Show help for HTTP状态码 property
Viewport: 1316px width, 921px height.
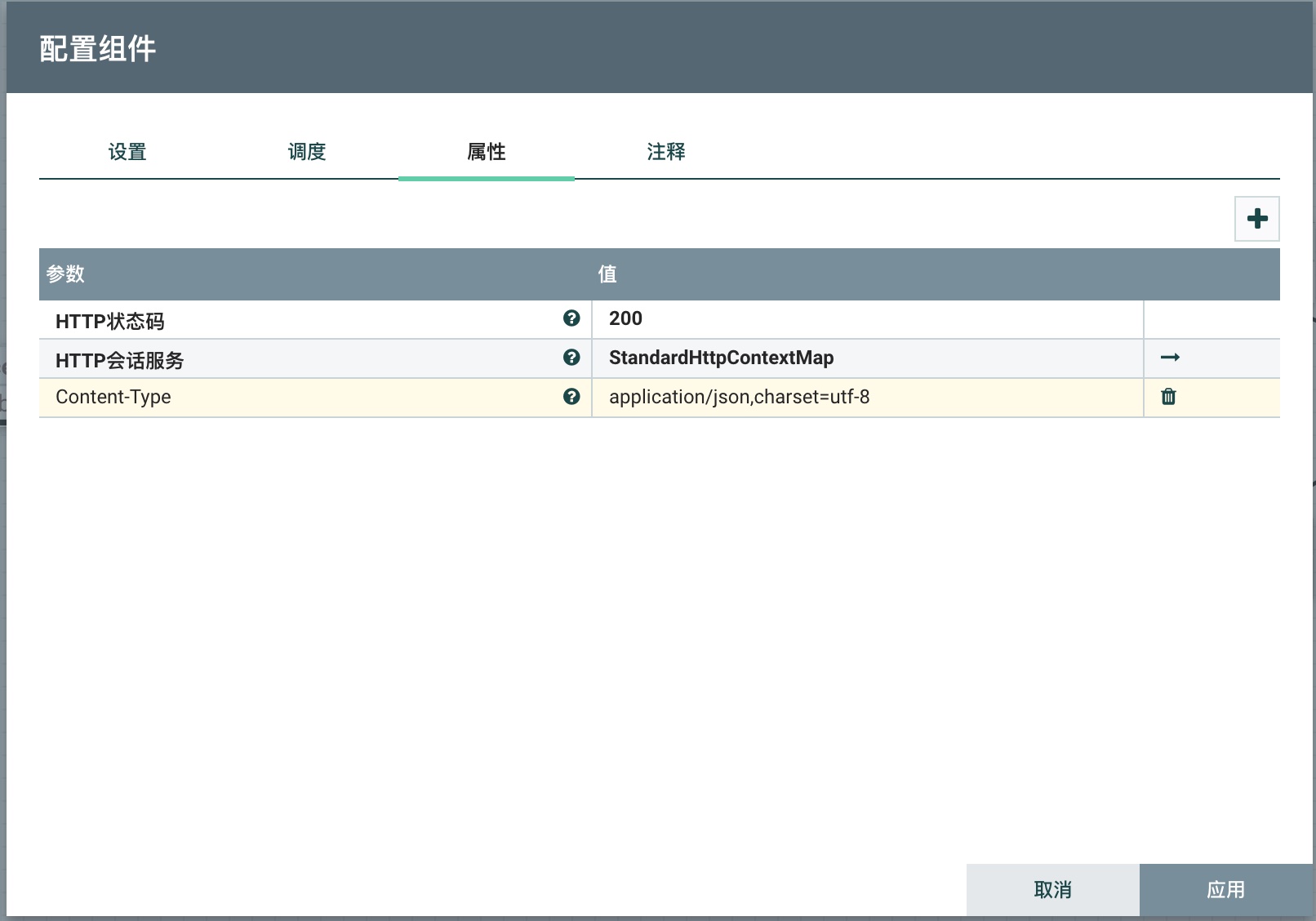coord(571,318)
